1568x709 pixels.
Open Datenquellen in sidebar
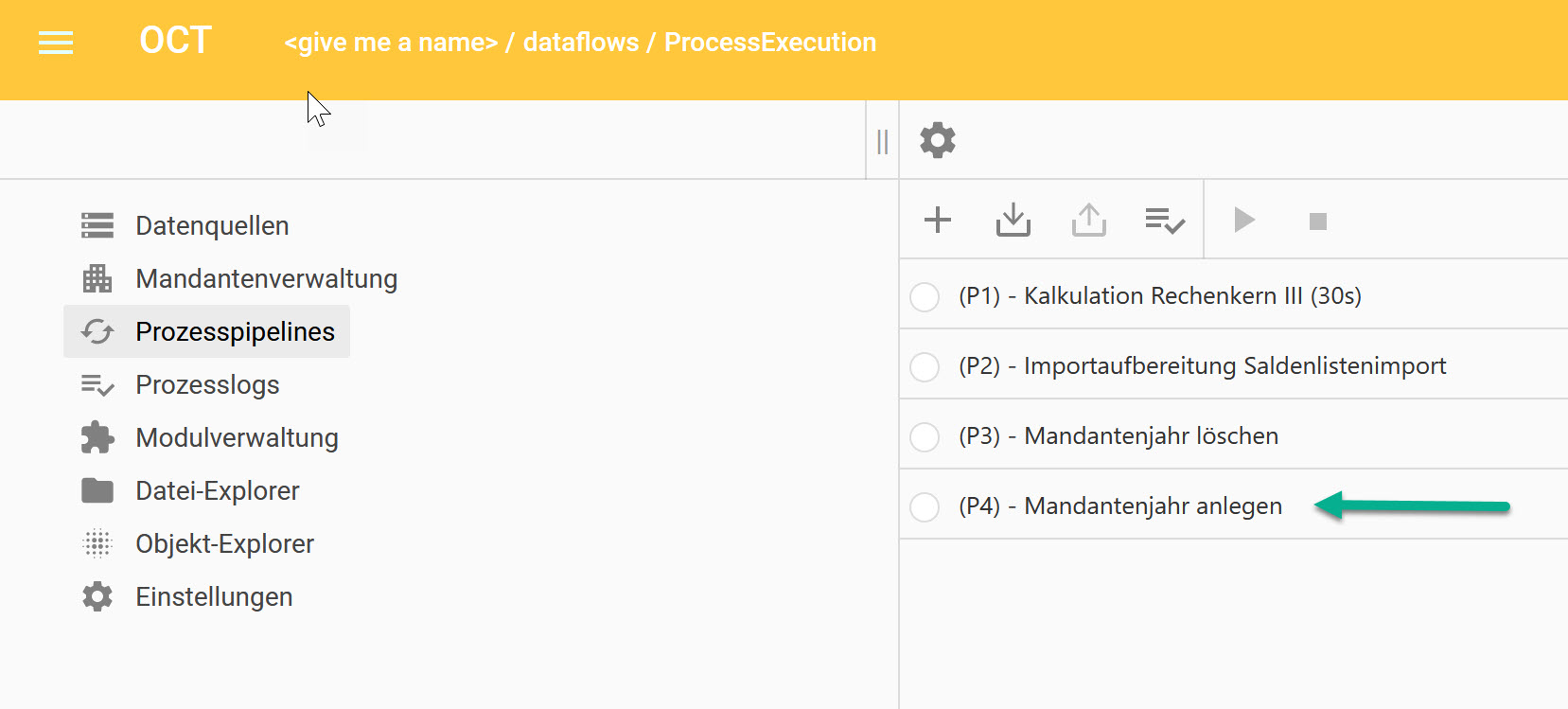pyautogui.click(x=212, y=225)
